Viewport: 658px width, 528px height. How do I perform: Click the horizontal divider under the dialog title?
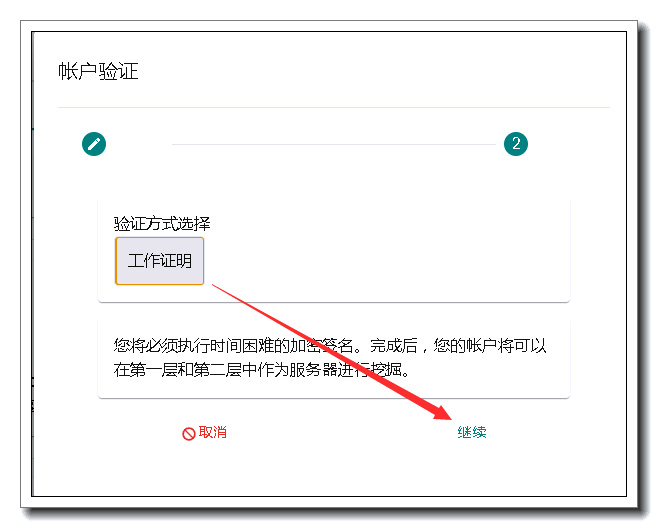[334, 107]
